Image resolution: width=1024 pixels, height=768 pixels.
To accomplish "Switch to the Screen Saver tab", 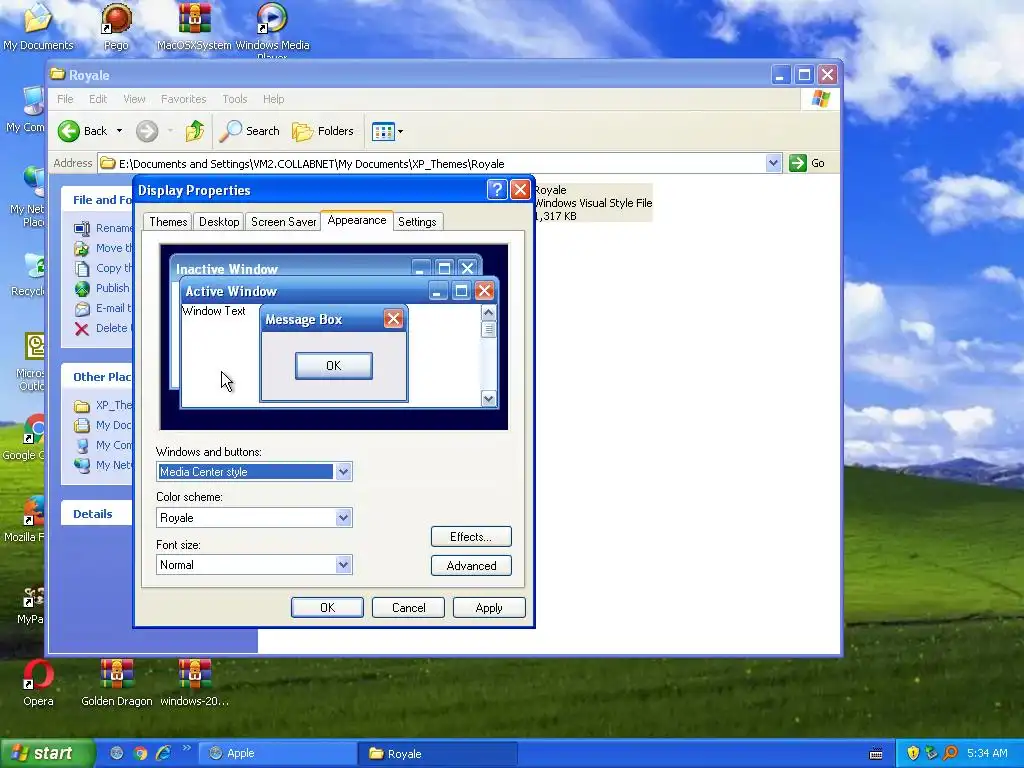I will click(x=283, y=222).
